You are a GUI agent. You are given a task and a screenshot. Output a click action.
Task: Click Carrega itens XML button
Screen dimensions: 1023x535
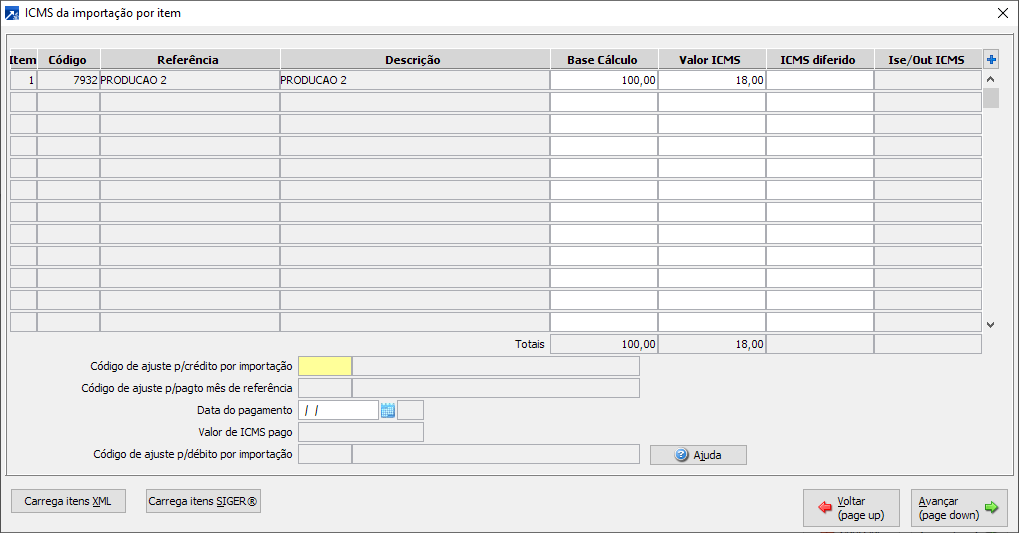[69, 501]
